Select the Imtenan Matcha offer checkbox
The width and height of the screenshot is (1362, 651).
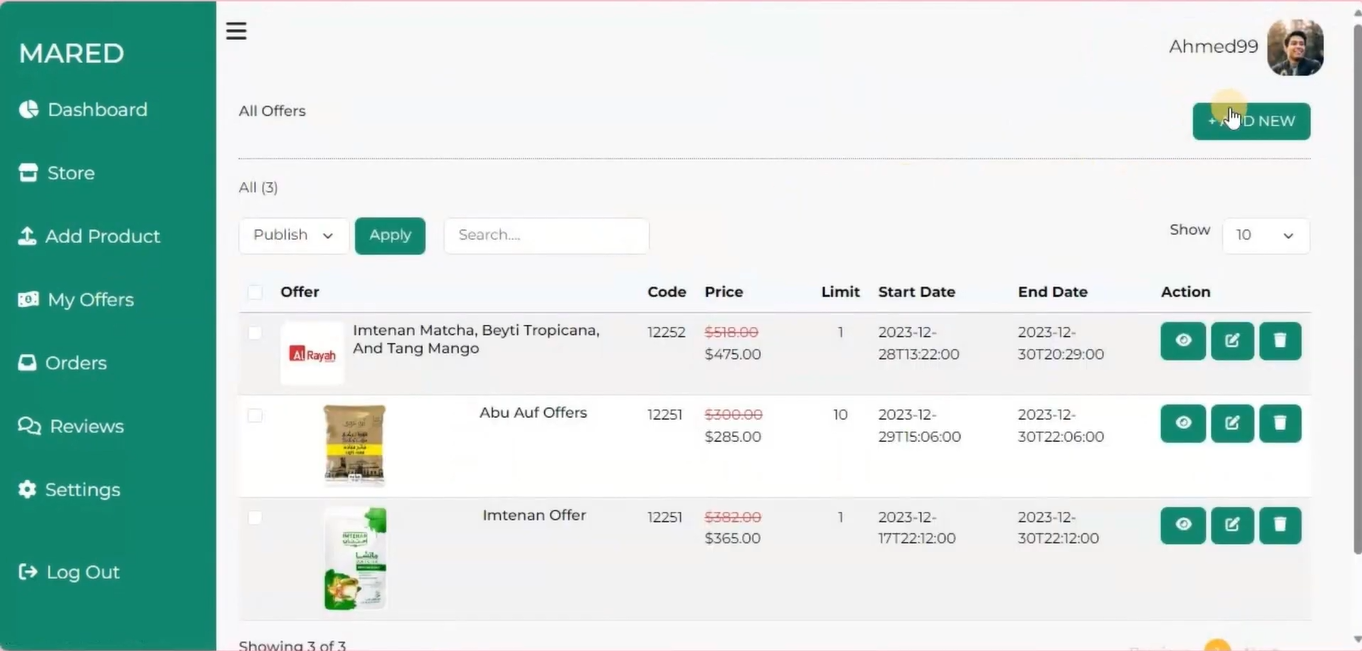click(x=255, y=333)
